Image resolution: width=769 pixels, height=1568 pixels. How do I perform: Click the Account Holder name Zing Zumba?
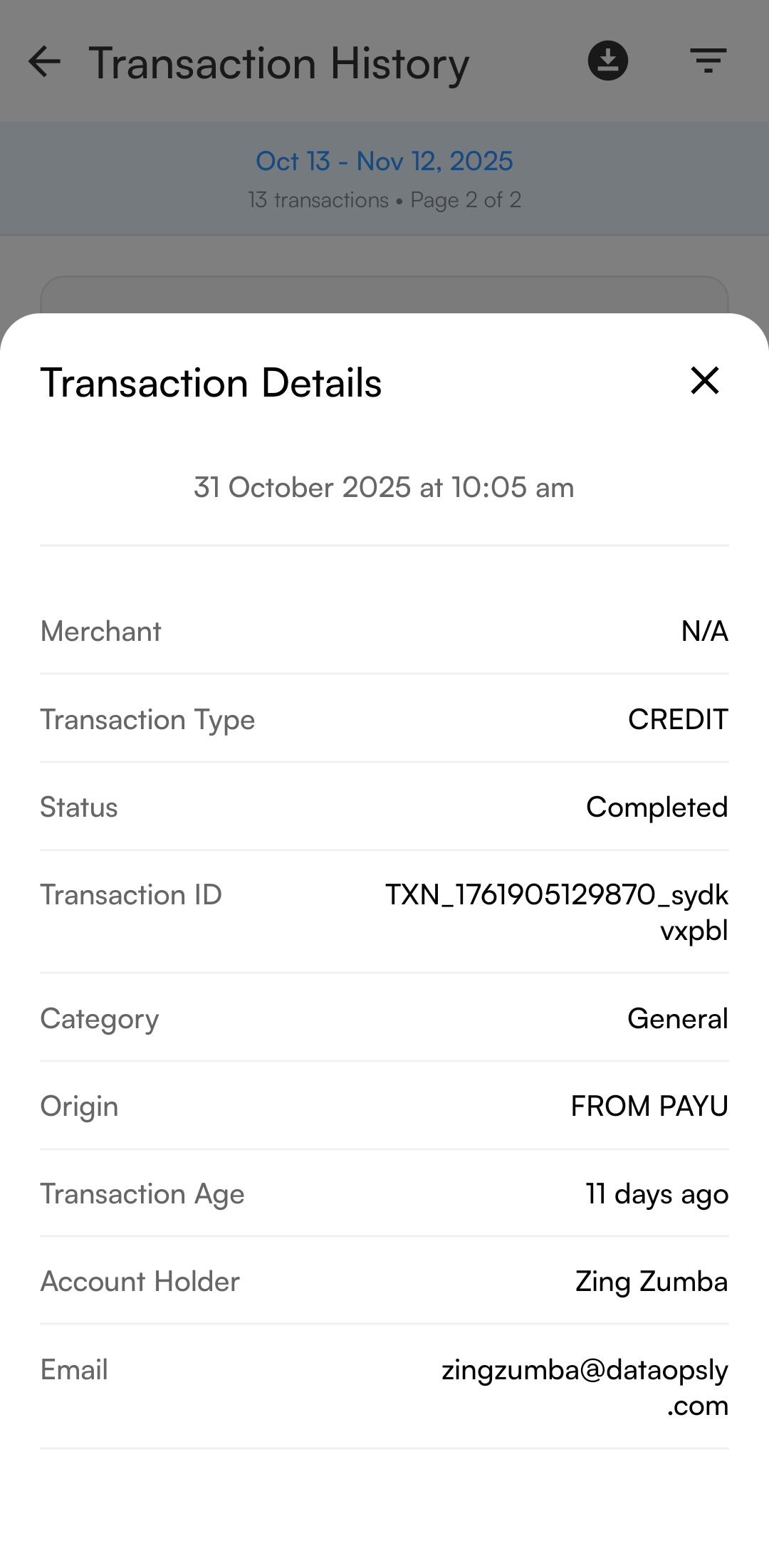(x=651, y=1281)
